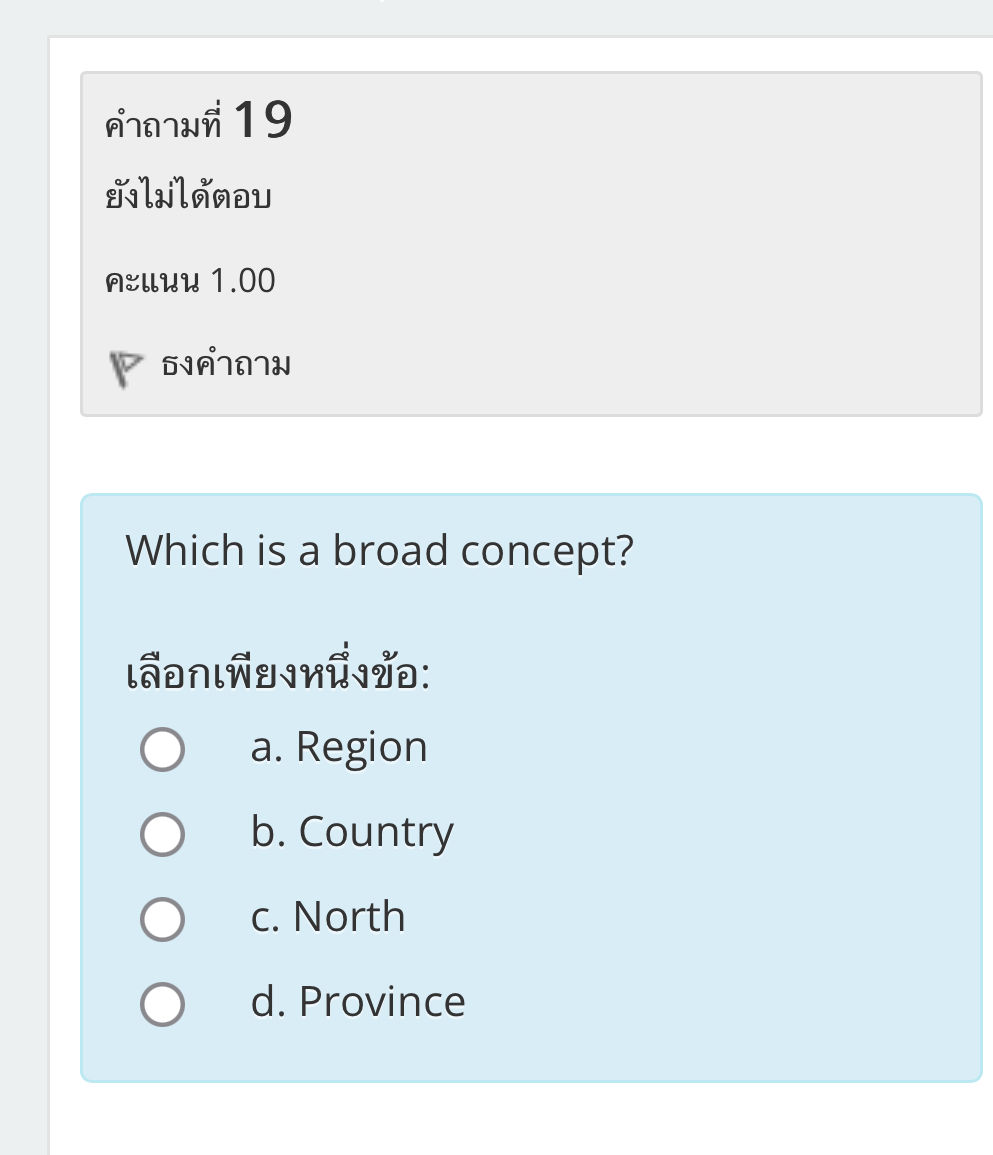Click the Province answer label text
This screenshot has width=993, height=1155.
pos(359,1001)
